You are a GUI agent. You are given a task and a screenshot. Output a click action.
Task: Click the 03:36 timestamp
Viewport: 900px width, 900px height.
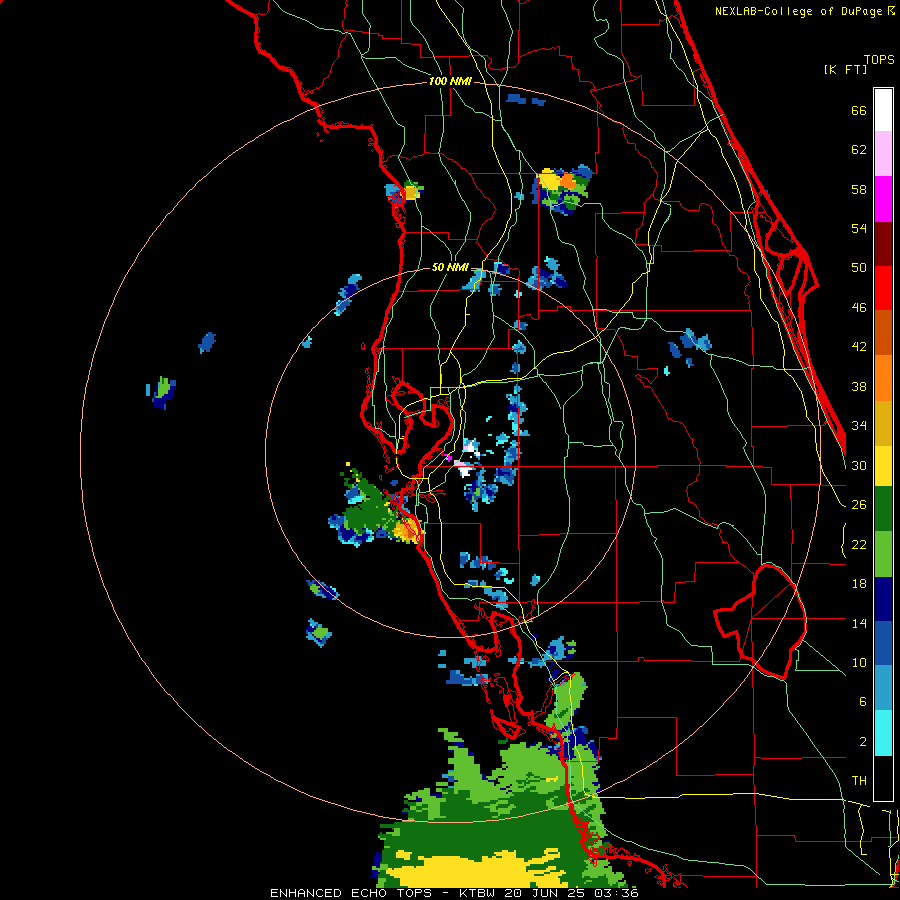click(618, 893)
